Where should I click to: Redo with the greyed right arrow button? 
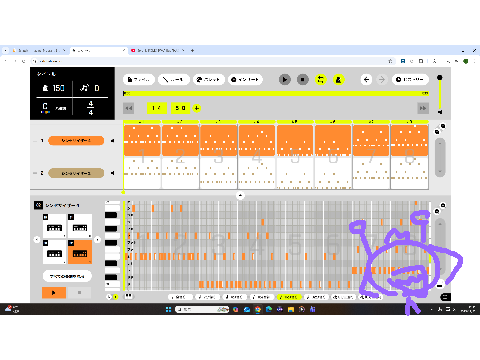(382, 80)
